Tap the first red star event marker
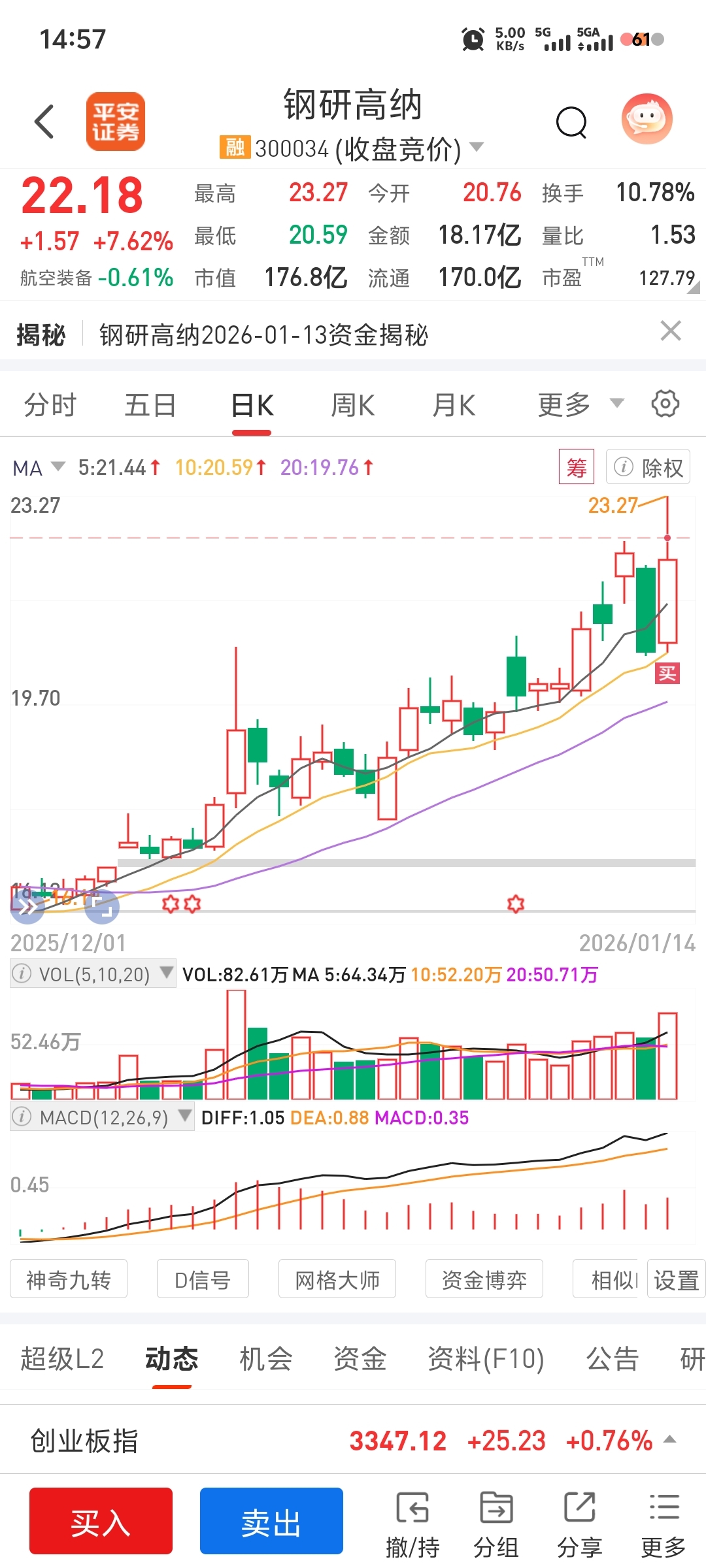 (x=171, y=904)
